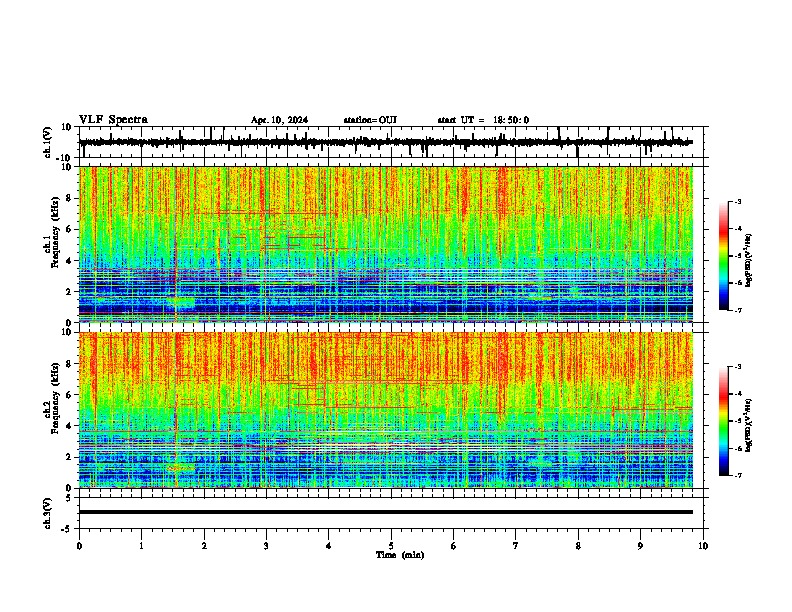
Task: Click the "-7" label on ch.2 color bar
Action: click(x=737, y=475)
